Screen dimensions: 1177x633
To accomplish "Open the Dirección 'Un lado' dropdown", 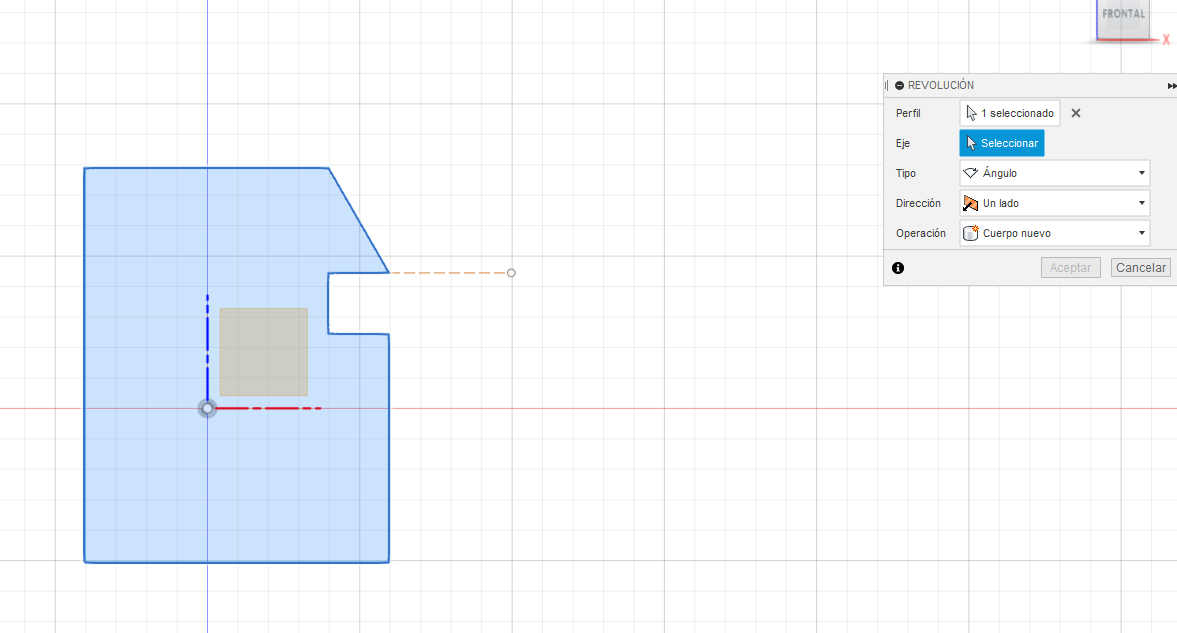I will tap(1055, 203).
